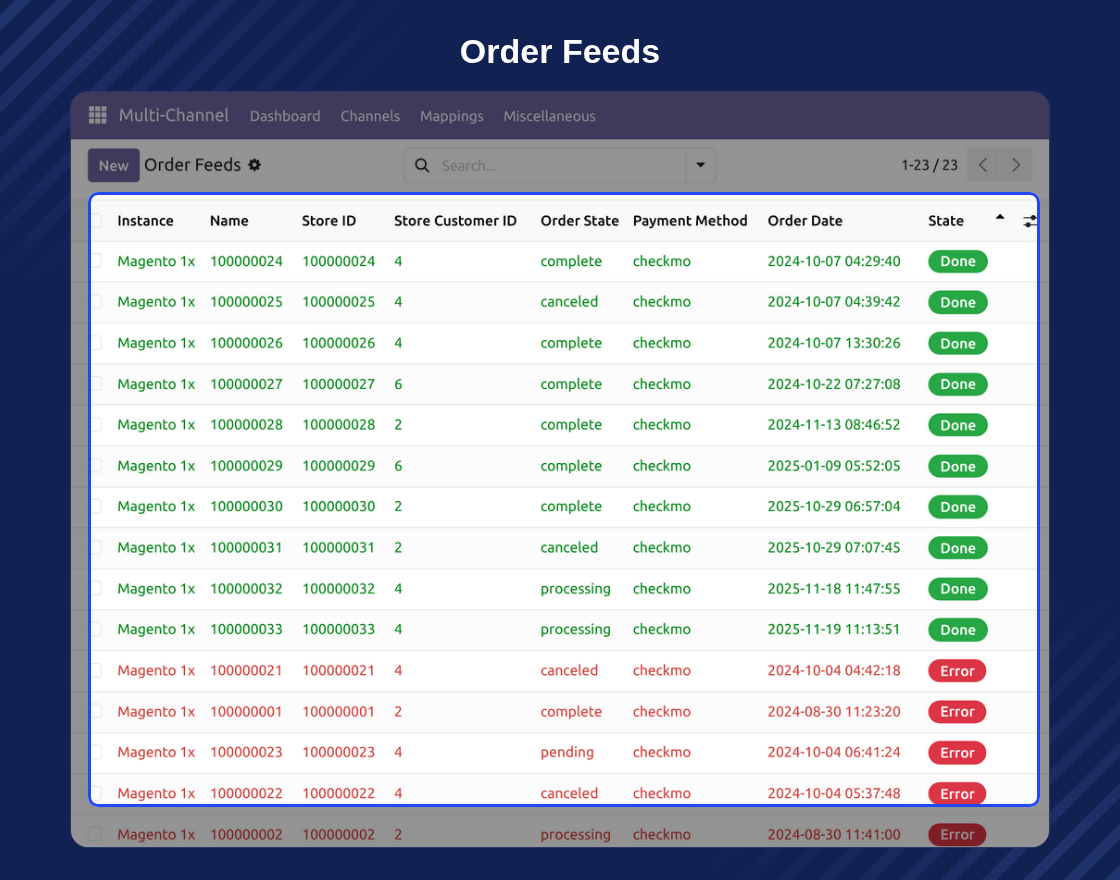This screenshot has width=1120, height=880.
Task: Sort by the Payment Method column header
Action: (x=690, y=221)
